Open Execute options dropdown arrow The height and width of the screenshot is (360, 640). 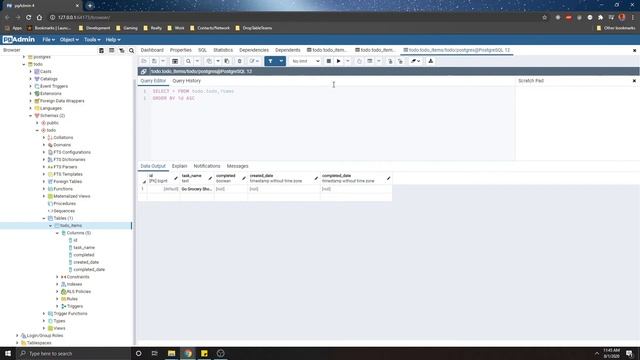tap(347, 61)
